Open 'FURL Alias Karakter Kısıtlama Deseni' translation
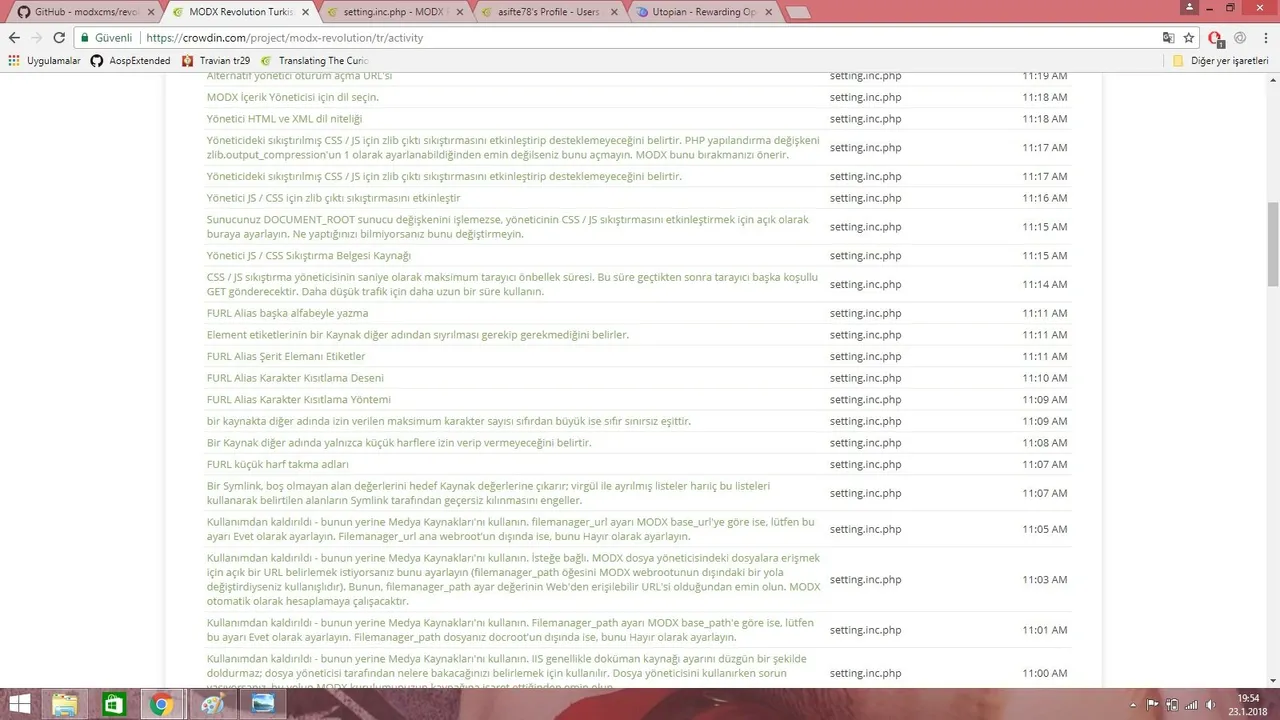 [295, 378]
